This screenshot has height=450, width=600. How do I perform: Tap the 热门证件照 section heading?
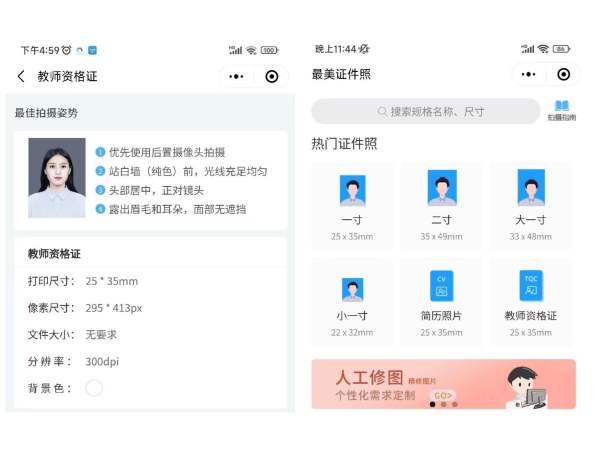coord(344,144)
